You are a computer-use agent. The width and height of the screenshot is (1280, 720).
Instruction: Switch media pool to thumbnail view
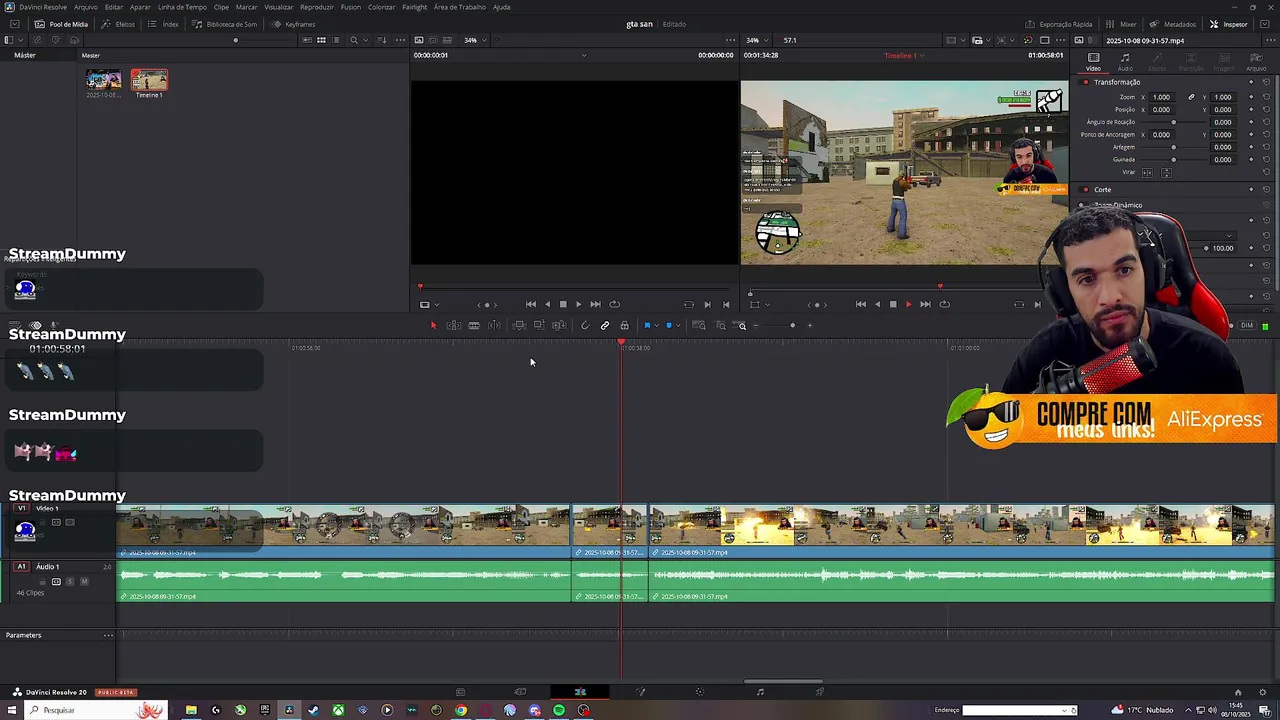point(321,40)
